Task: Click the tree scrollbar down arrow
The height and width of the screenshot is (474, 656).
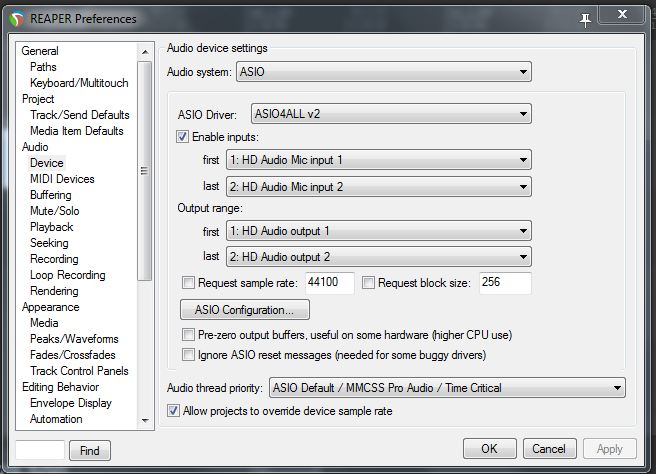Action: [145, 420]
